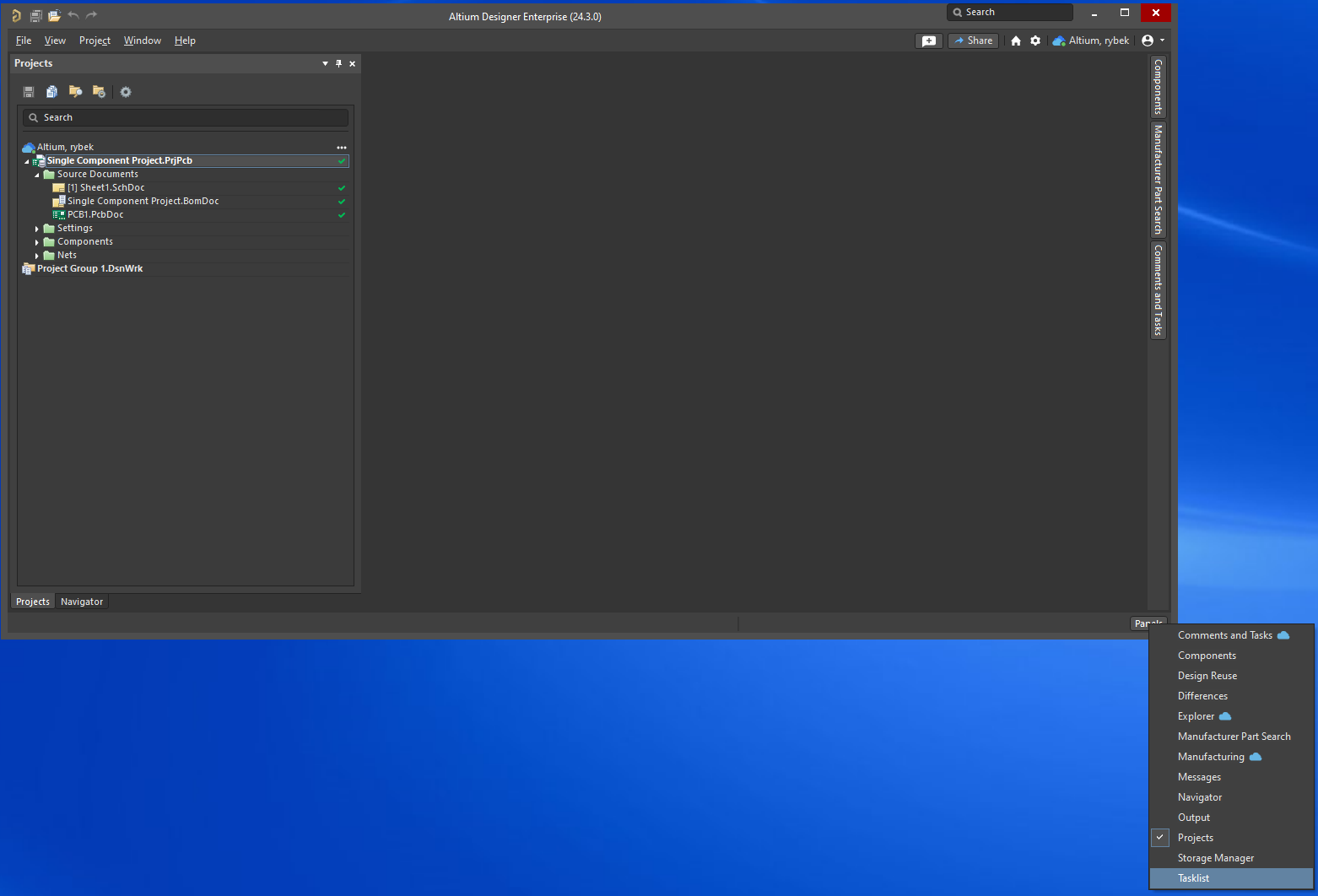This screenshot has height=896, width=1318.
Task: Click green check status of PCB1.PcbDoc
Action: pyautogui.click(x=342, y=215)
